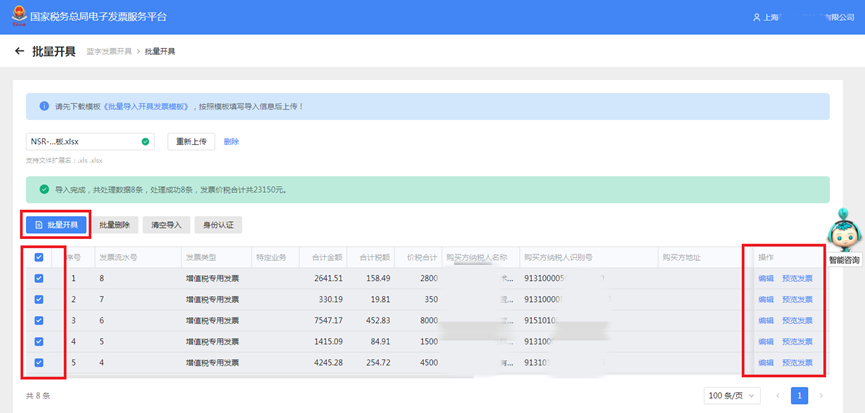Click the 特定业务 column header
Image resolution: width=865 pixels, height=413 pixels.
271,258
